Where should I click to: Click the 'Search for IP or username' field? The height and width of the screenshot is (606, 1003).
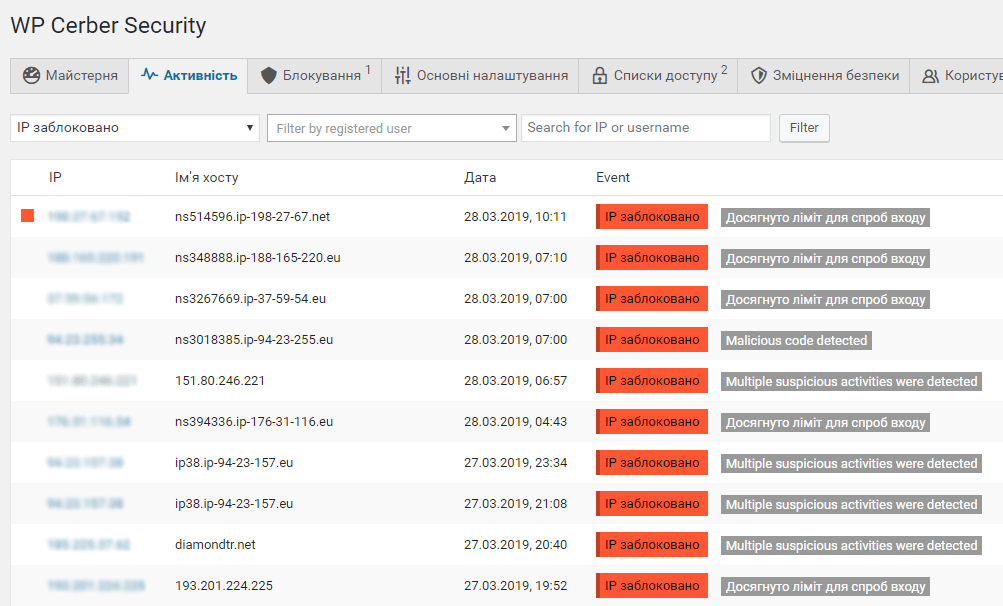646,128
